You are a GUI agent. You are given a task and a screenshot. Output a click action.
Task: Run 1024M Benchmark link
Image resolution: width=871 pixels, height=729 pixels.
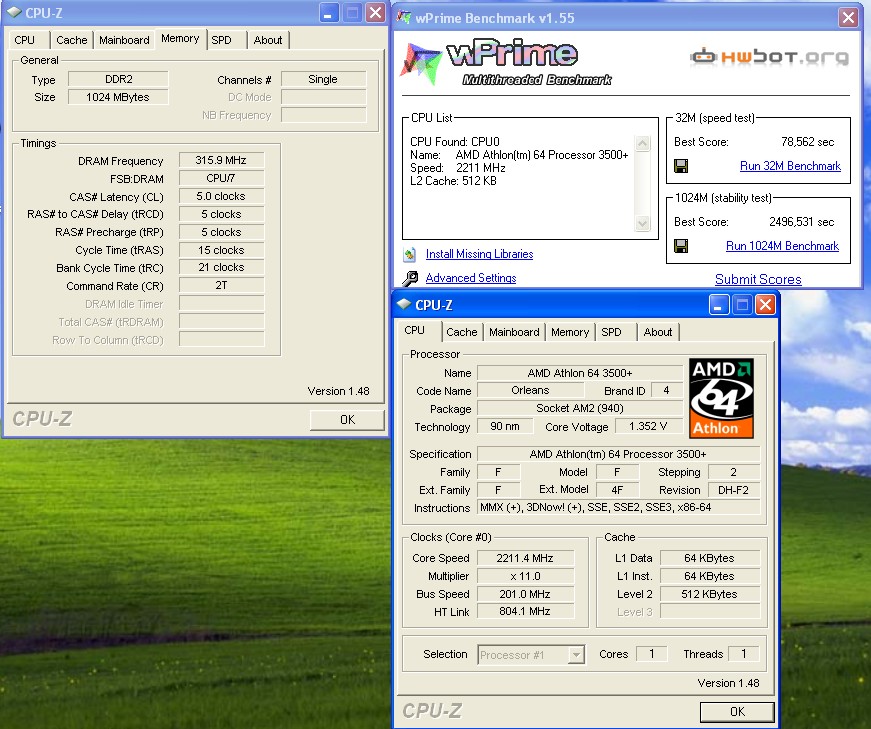point(782,246)
